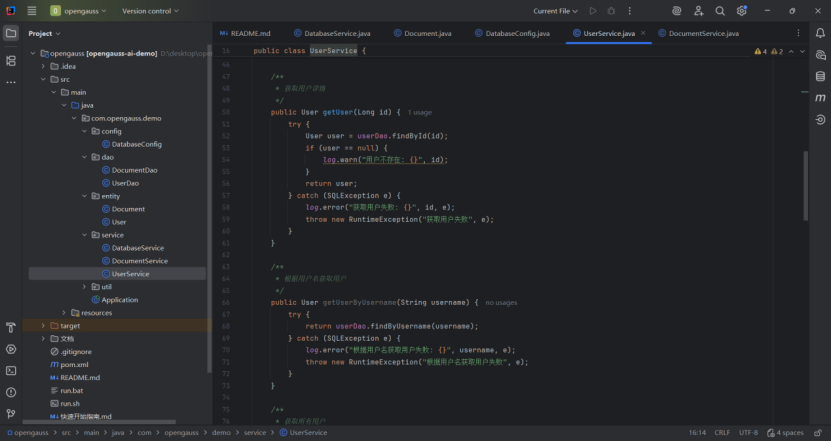Collapse the src folder
831x442 pixels.
click(x=43, y=79)
